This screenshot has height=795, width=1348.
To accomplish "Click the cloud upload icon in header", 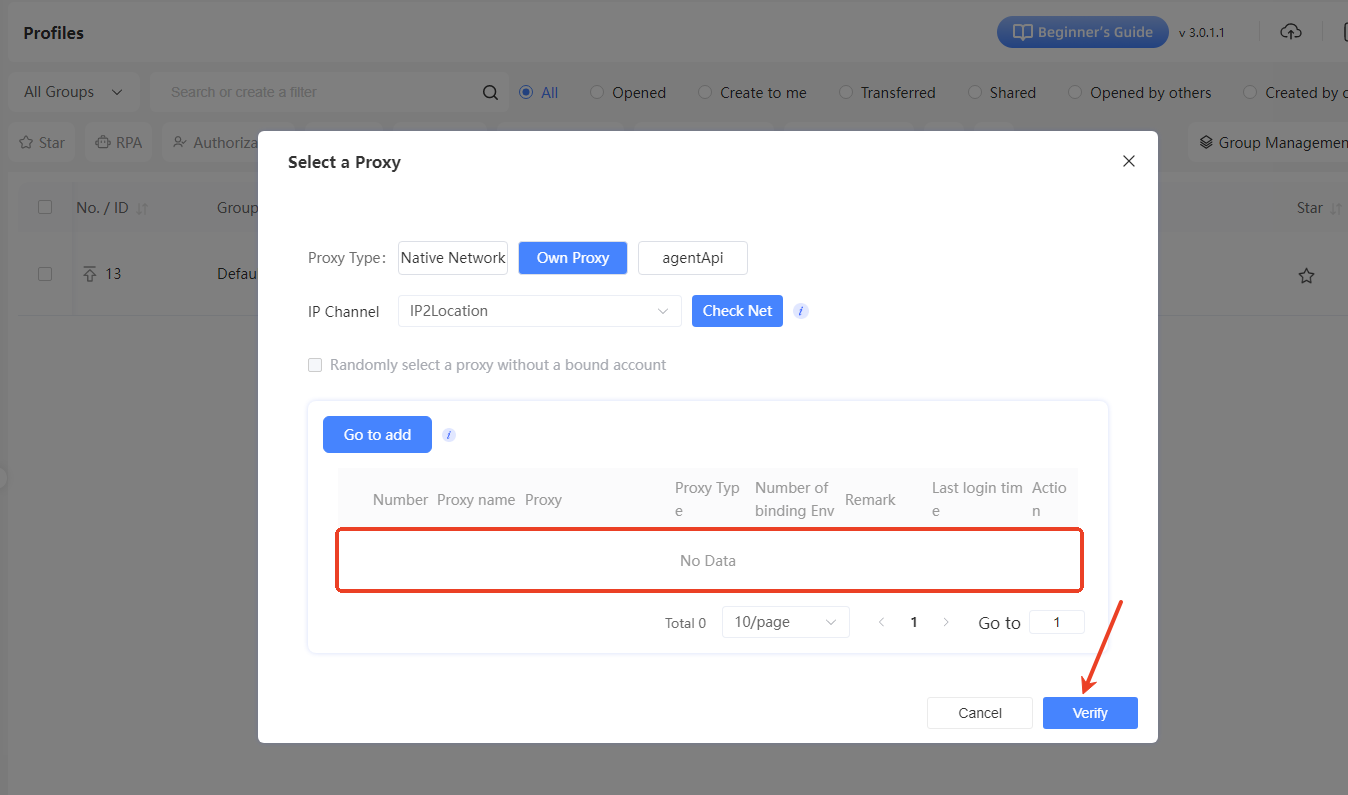I will tap(1291, 32).
